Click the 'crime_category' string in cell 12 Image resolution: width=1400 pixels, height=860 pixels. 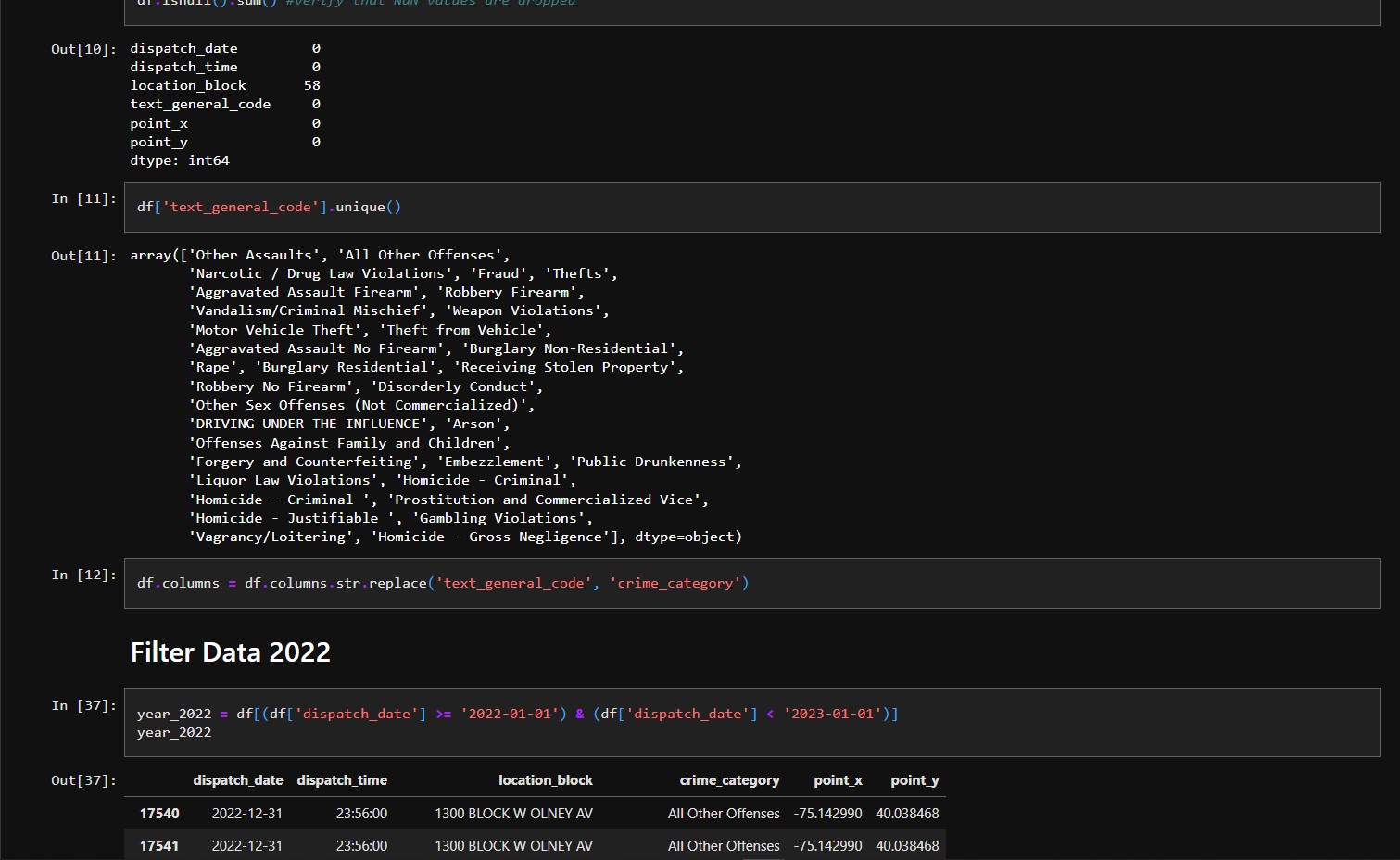coord(675,583)
